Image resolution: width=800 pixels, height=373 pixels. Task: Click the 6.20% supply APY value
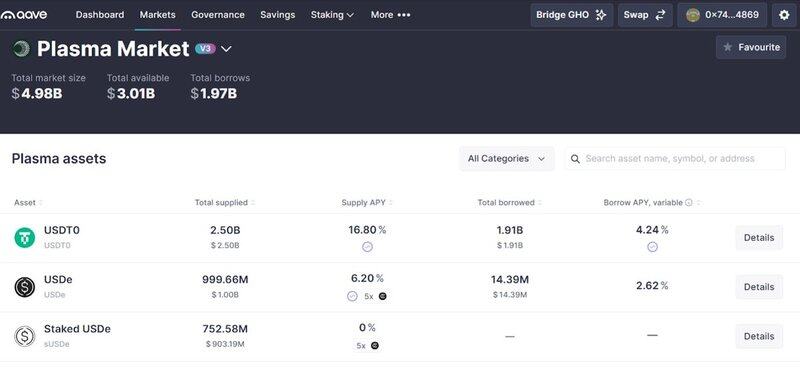367,278
